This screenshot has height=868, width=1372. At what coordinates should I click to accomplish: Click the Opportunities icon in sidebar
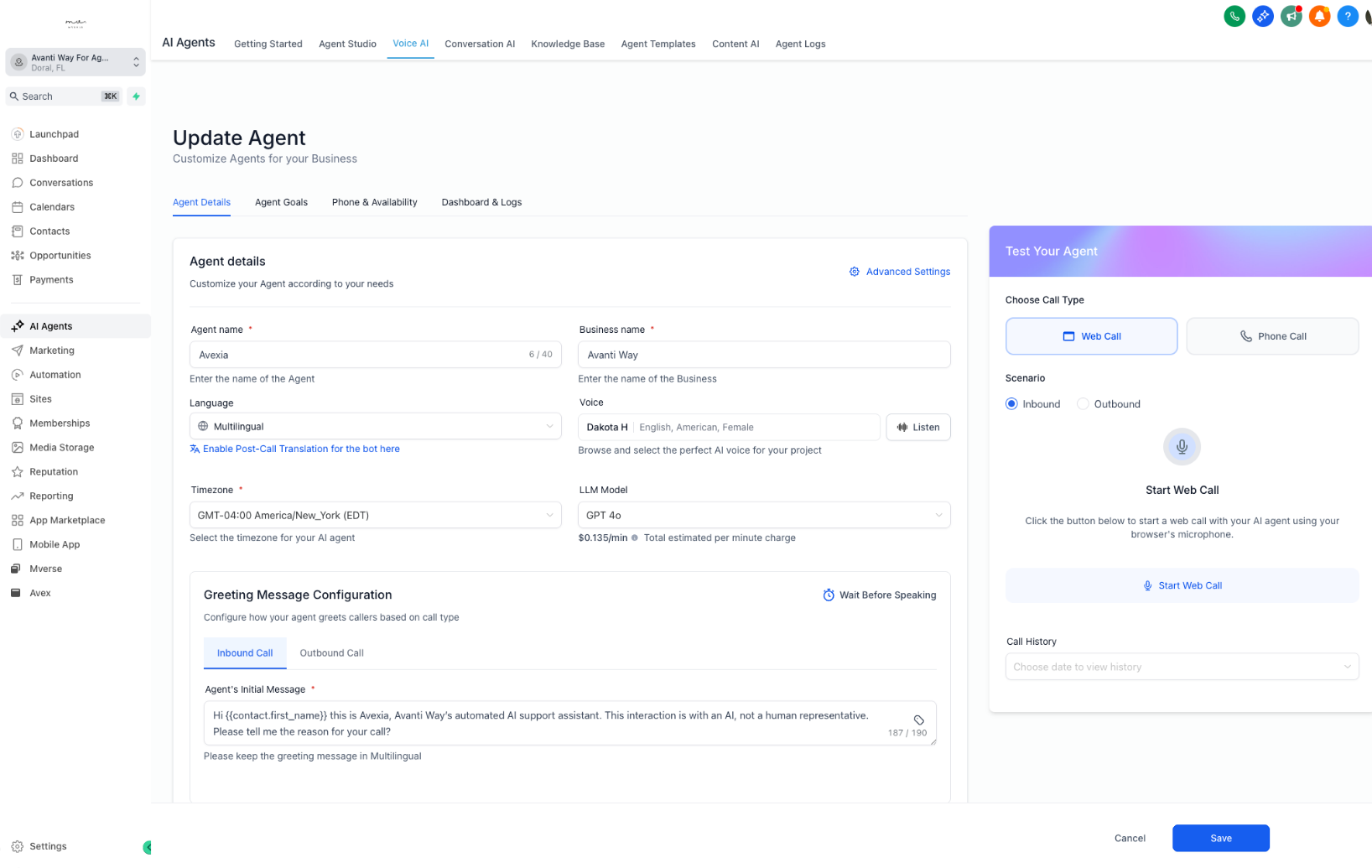18,256
